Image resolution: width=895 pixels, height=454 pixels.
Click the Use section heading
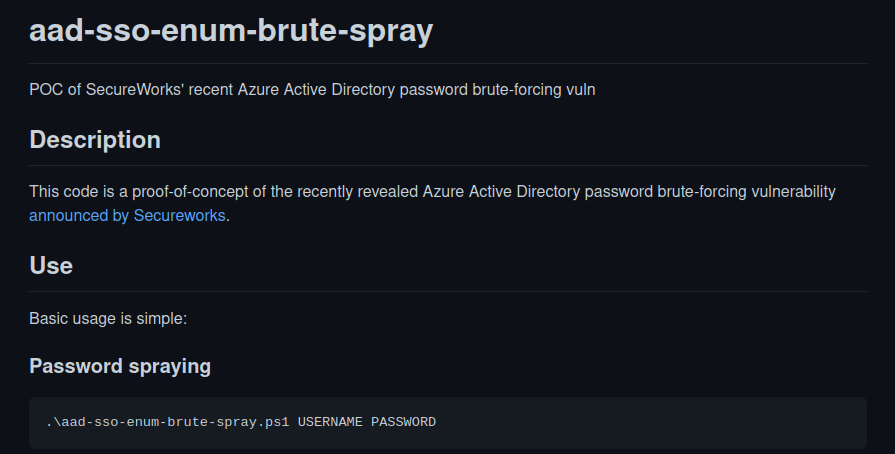point(51,266)
